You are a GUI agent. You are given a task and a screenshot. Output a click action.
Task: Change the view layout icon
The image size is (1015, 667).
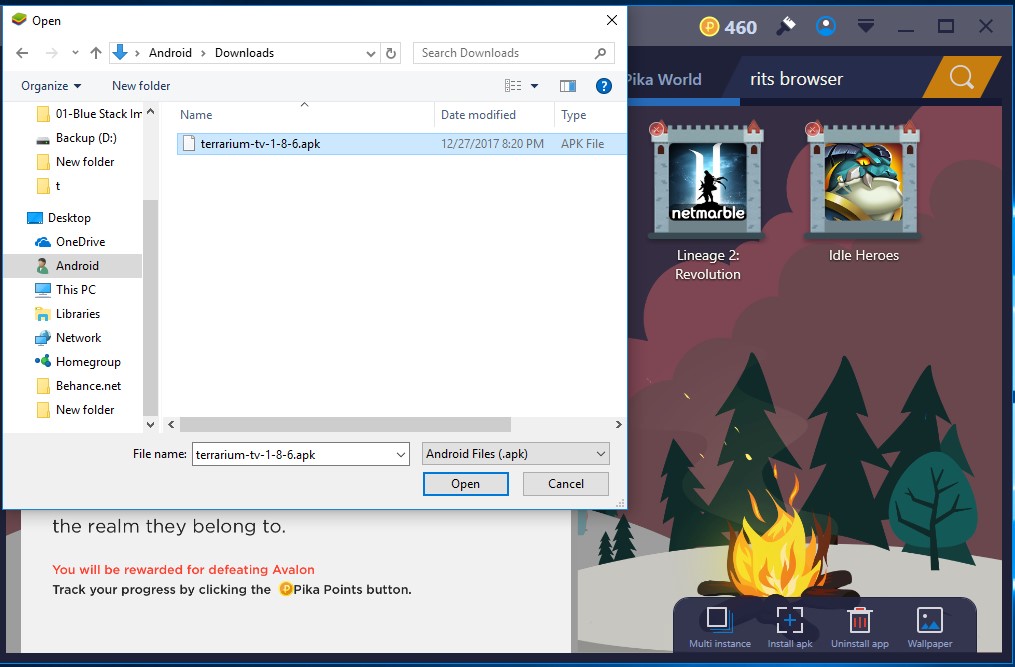click(513, 86)
